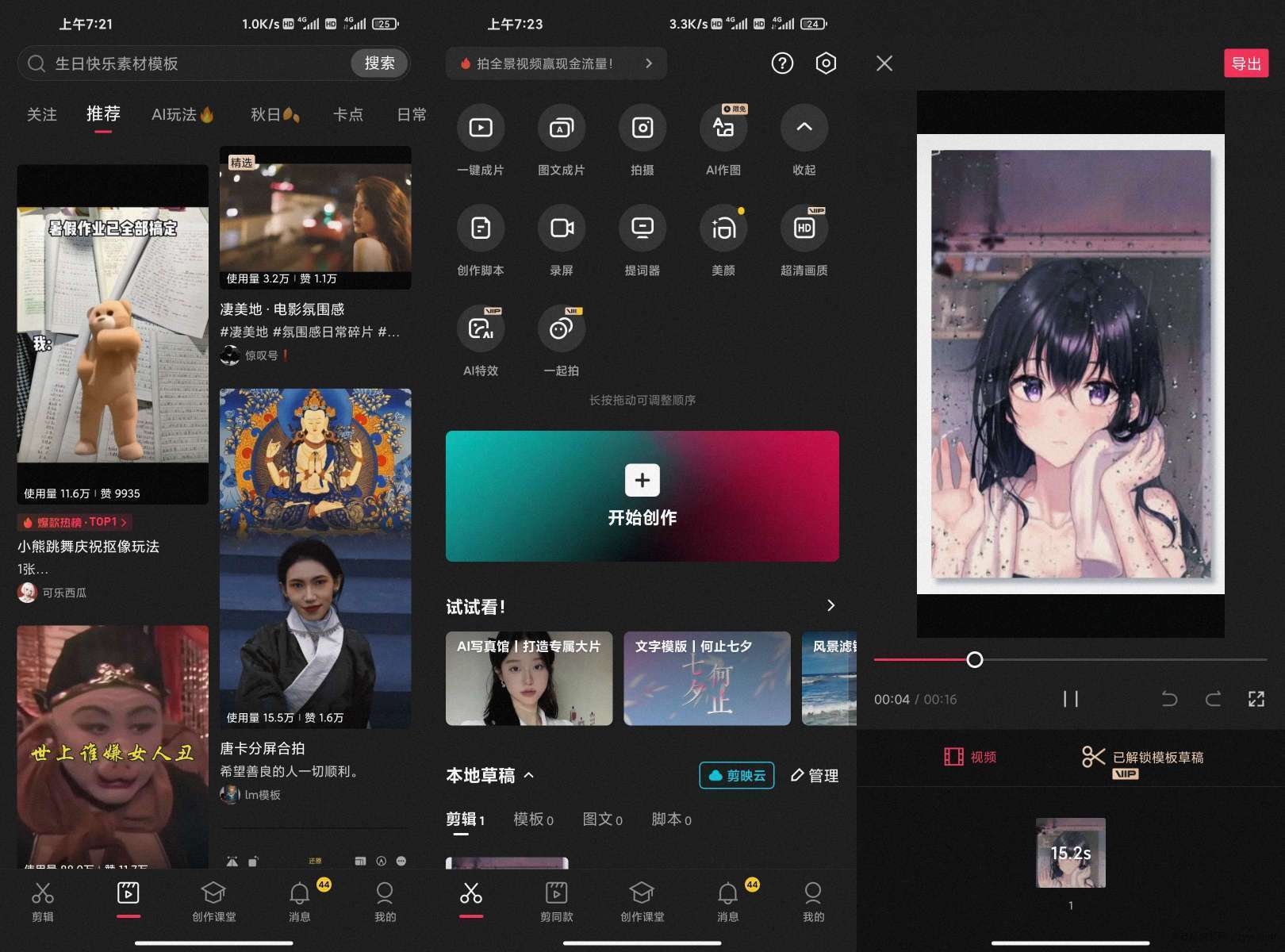Open the AI作图 image generator
Screen dimensions: 1285x952
click(x=723, y=140)
